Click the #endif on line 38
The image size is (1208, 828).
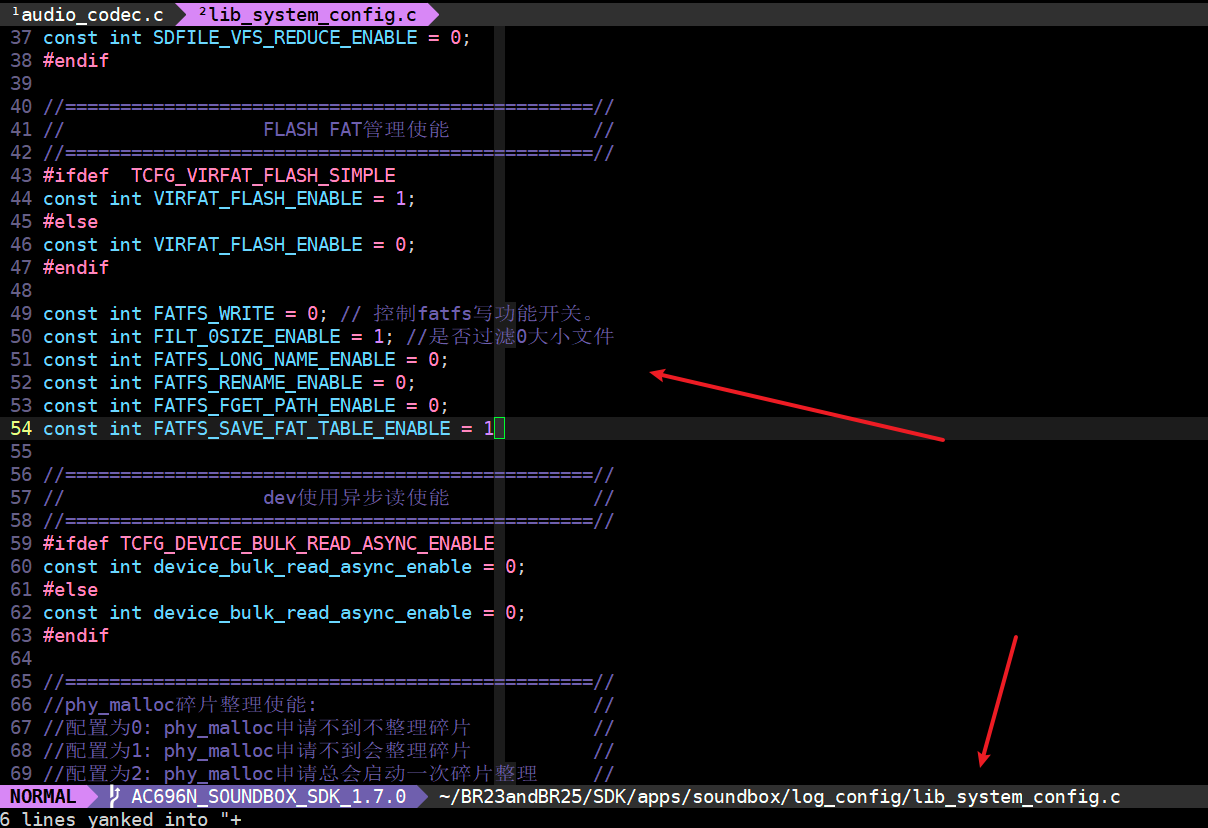click(76, 61)
